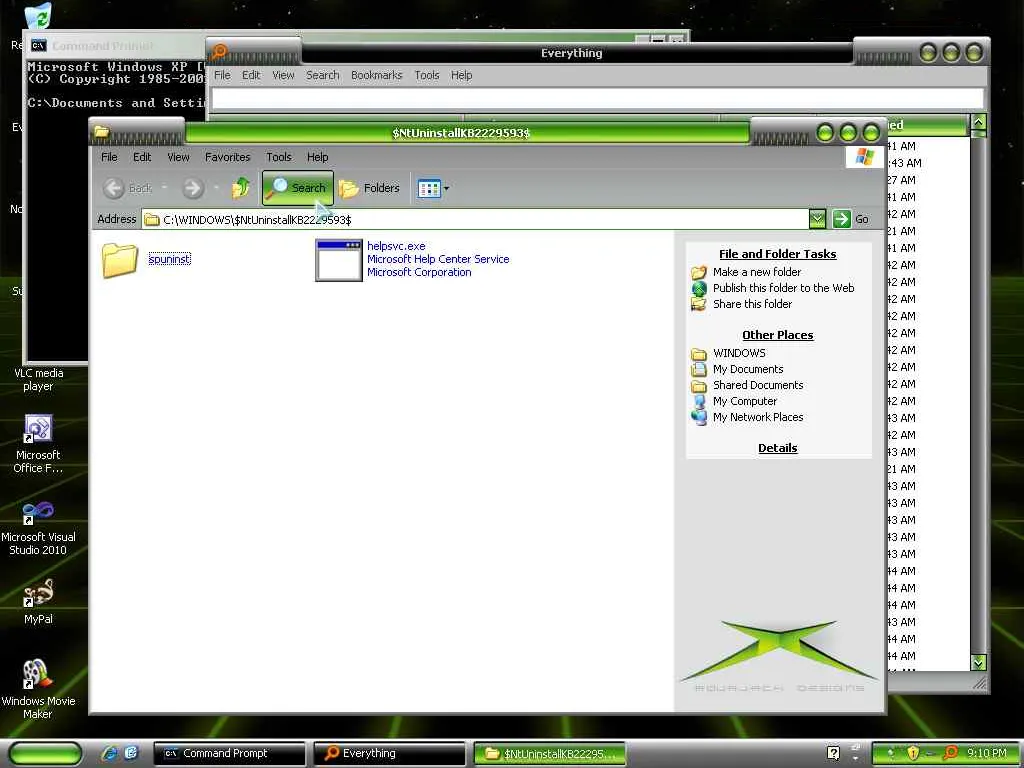Open the Tools menu in Everything
Viewport: 1024px width, 768px height.
point(426,75)
